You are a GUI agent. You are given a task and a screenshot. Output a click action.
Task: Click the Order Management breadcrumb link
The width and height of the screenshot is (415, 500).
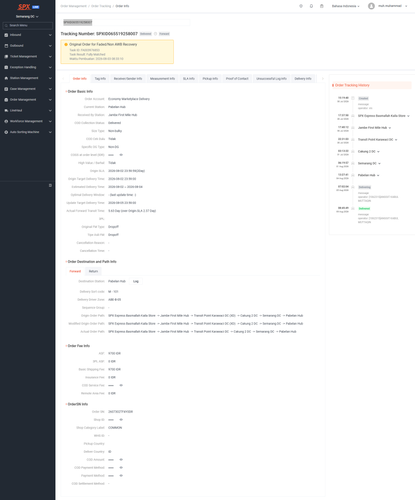tap(73, 6)
